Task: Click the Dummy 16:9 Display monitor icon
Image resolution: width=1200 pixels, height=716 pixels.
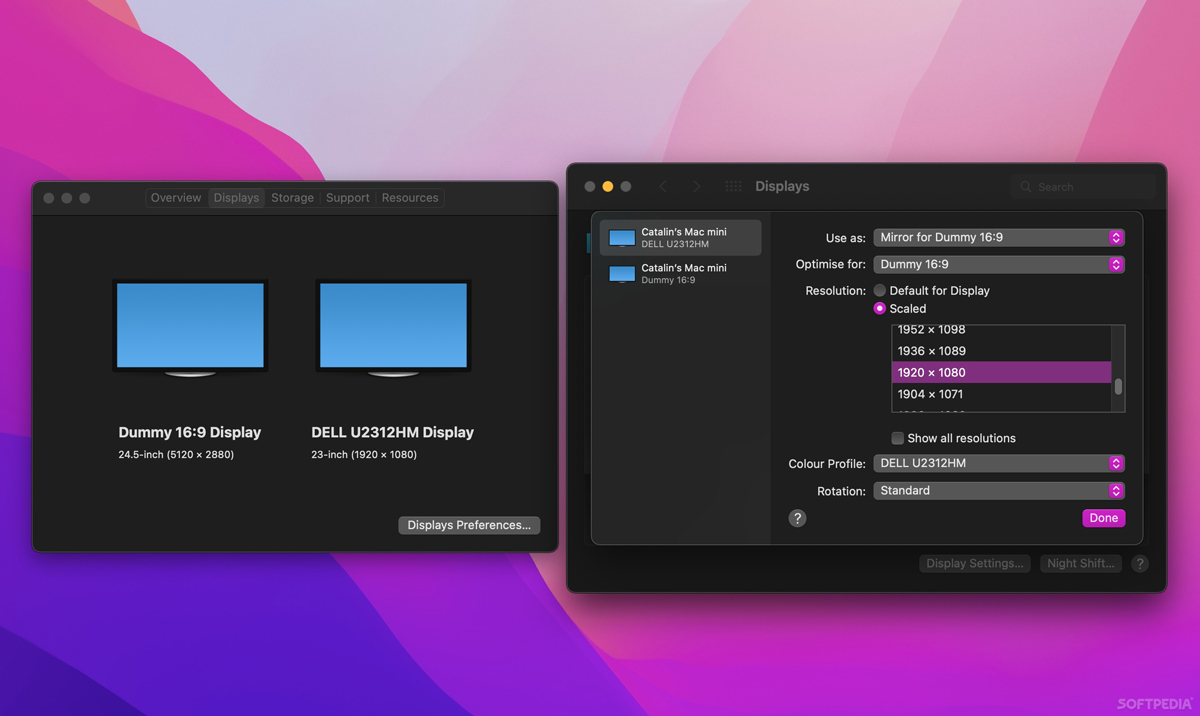Action: pyautogui.click(x=190, y=327)
